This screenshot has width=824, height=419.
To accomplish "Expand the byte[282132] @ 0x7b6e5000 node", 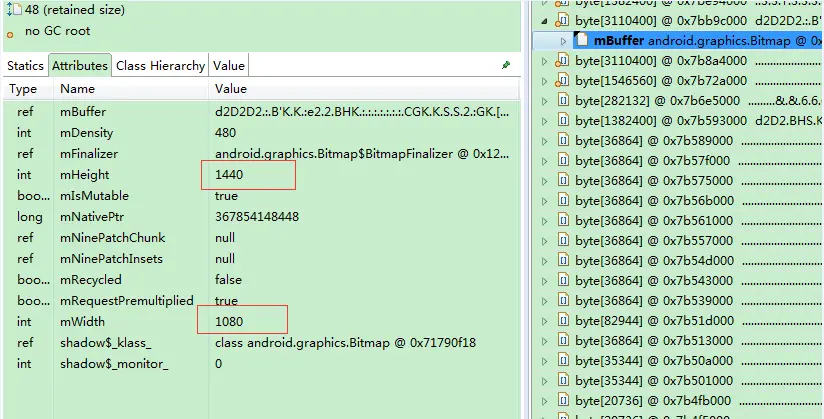I will tap(544, 101).
